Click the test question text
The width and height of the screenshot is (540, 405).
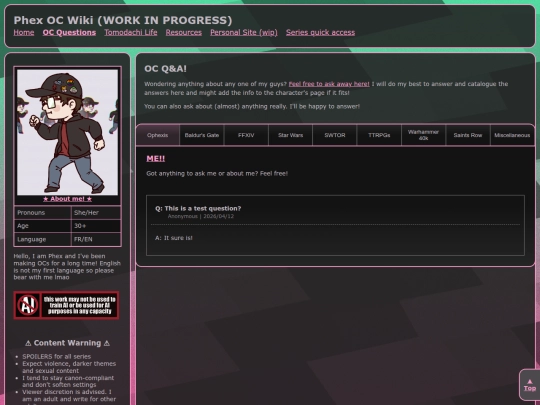coord(198,208)
